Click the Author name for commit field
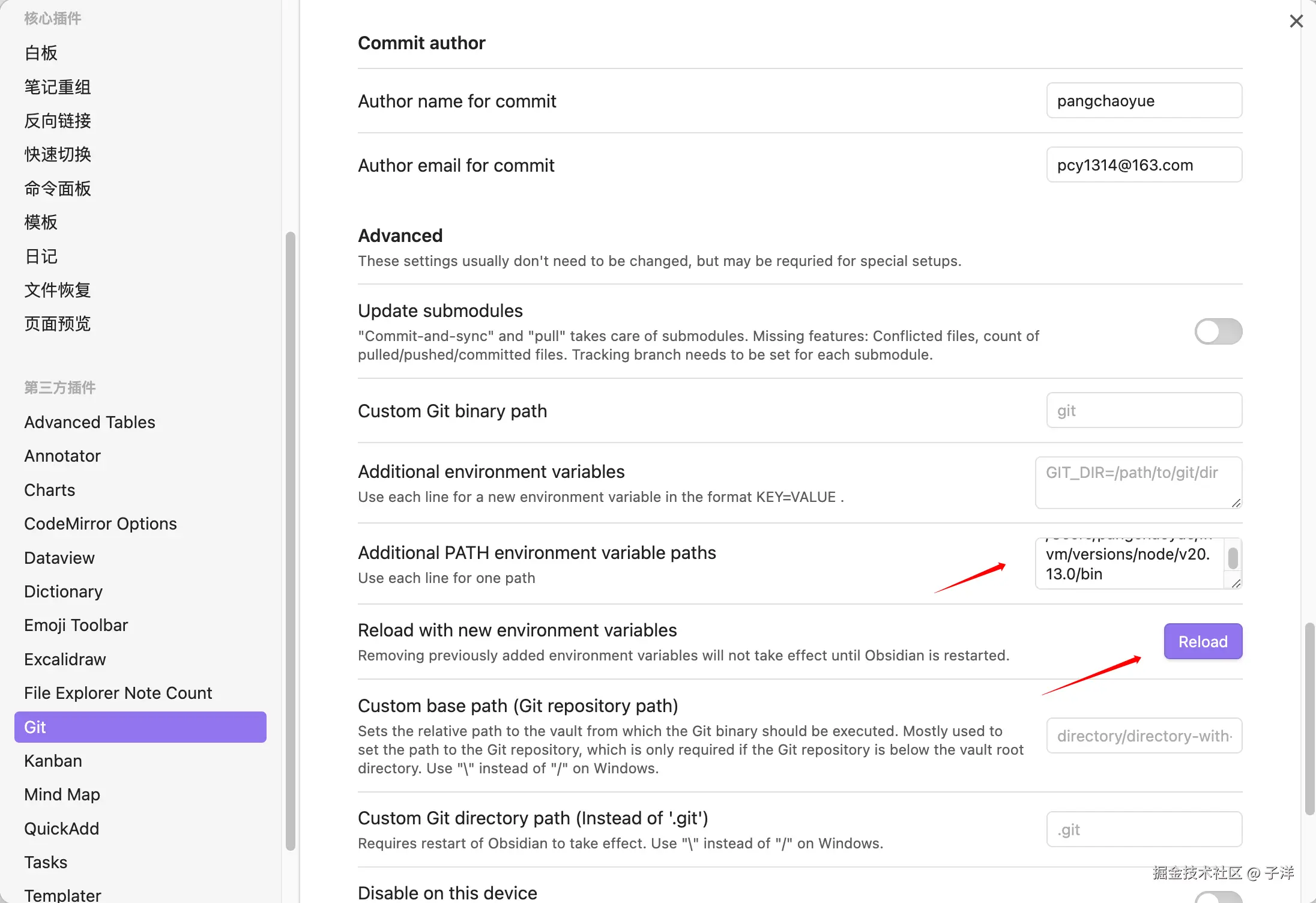The width and height of the screenshot is (1316, 903). [x=1144, y=101]
